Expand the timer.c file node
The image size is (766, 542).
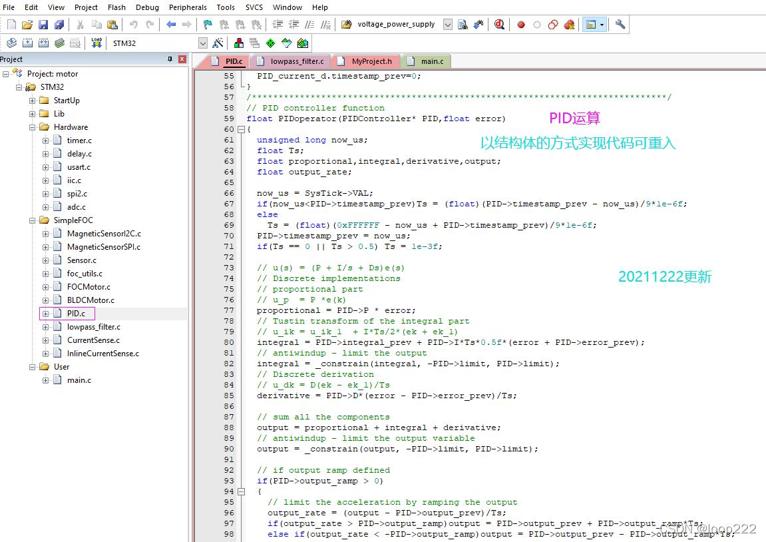45,141
